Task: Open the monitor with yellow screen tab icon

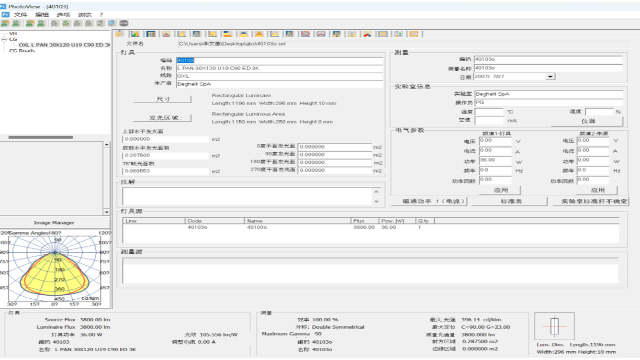Action: click(336, 34)
